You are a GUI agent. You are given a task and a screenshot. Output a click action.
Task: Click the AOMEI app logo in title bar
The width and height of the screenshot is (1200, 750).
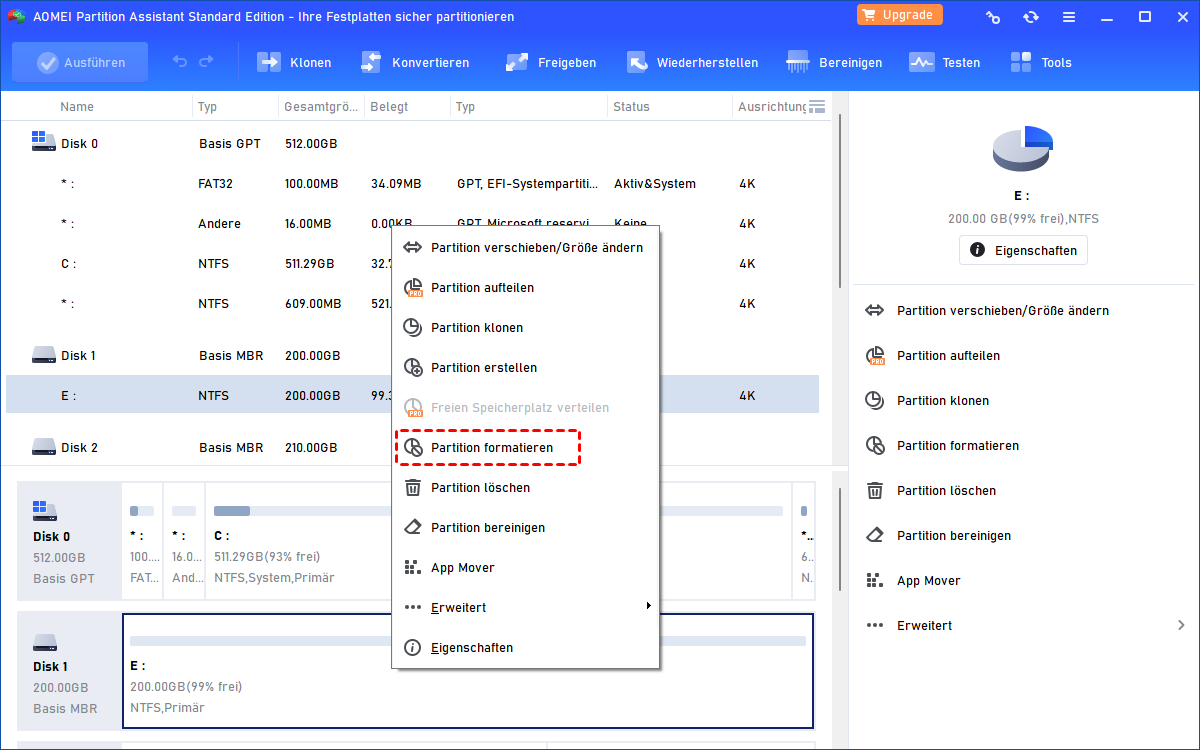tap(15, 16)
